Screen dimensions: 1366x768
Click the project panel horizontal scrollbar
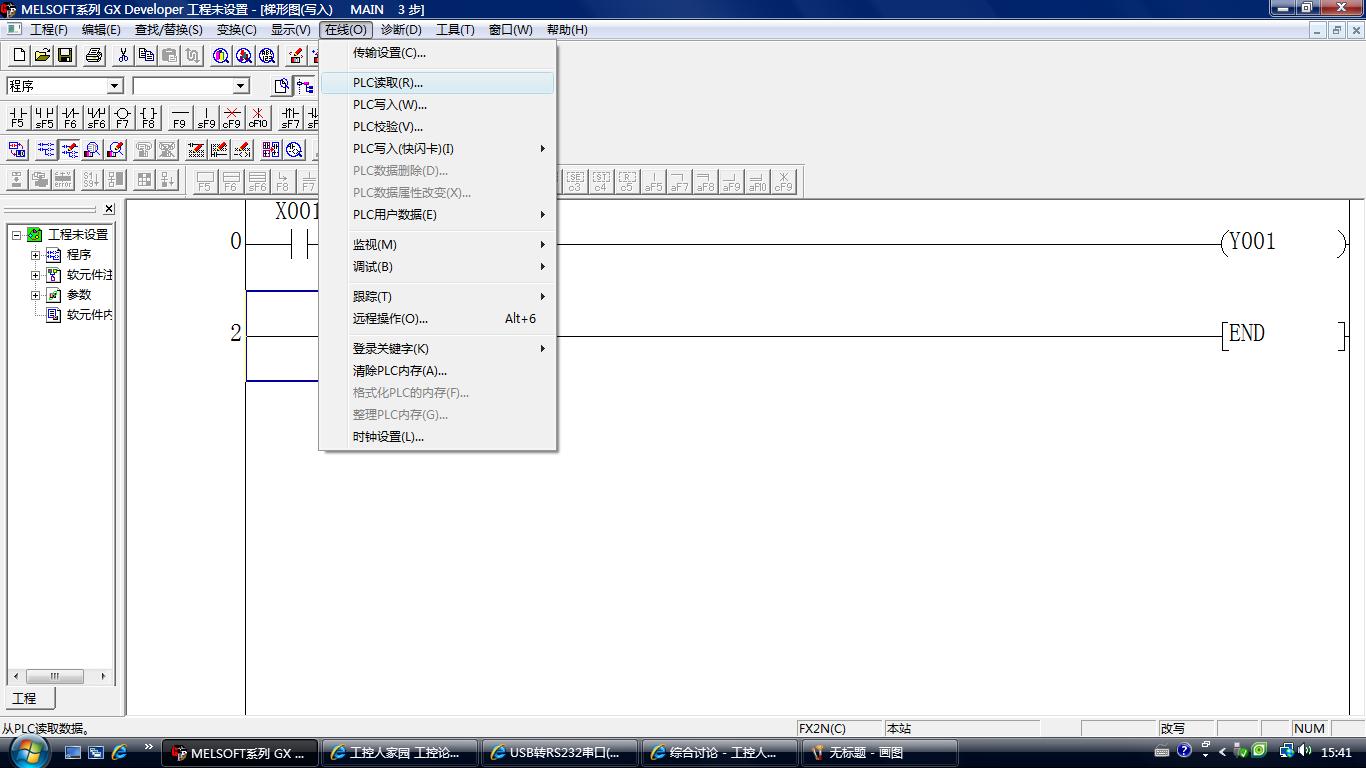(55, 676)
